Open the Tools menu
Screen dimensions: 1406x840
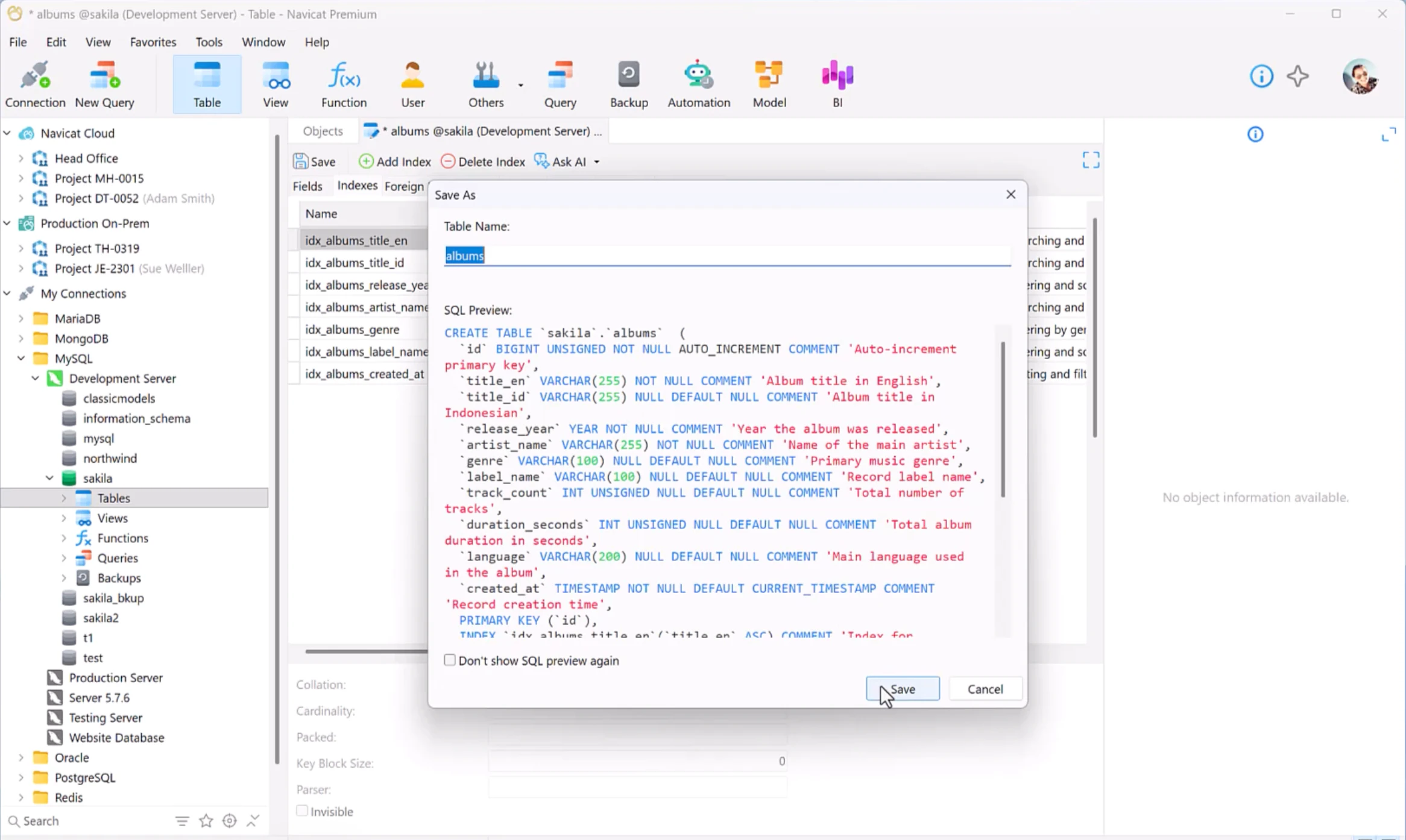(209, 42)
